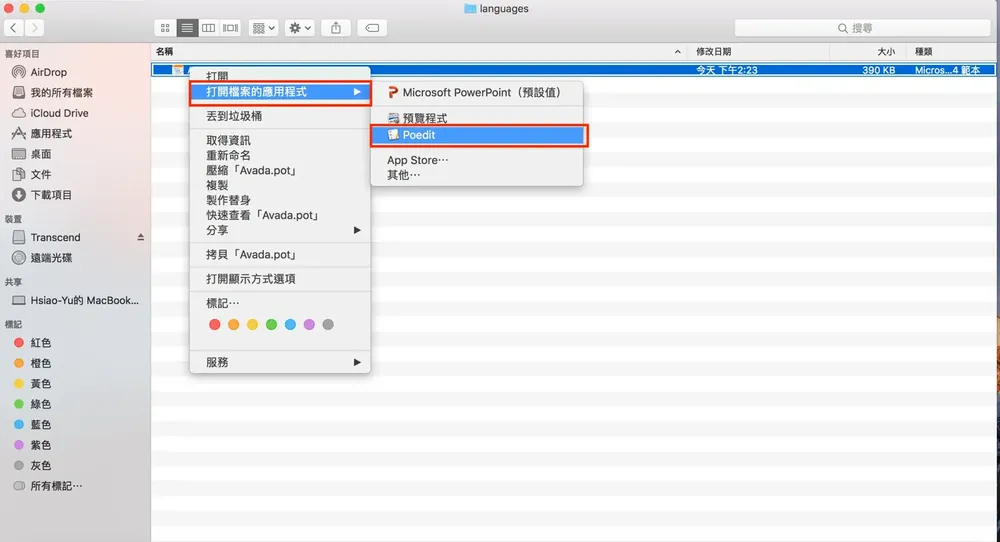Go back with the left arrow
The width and height of the screenshot is (1000, 542).
click(x=13, y=28)
